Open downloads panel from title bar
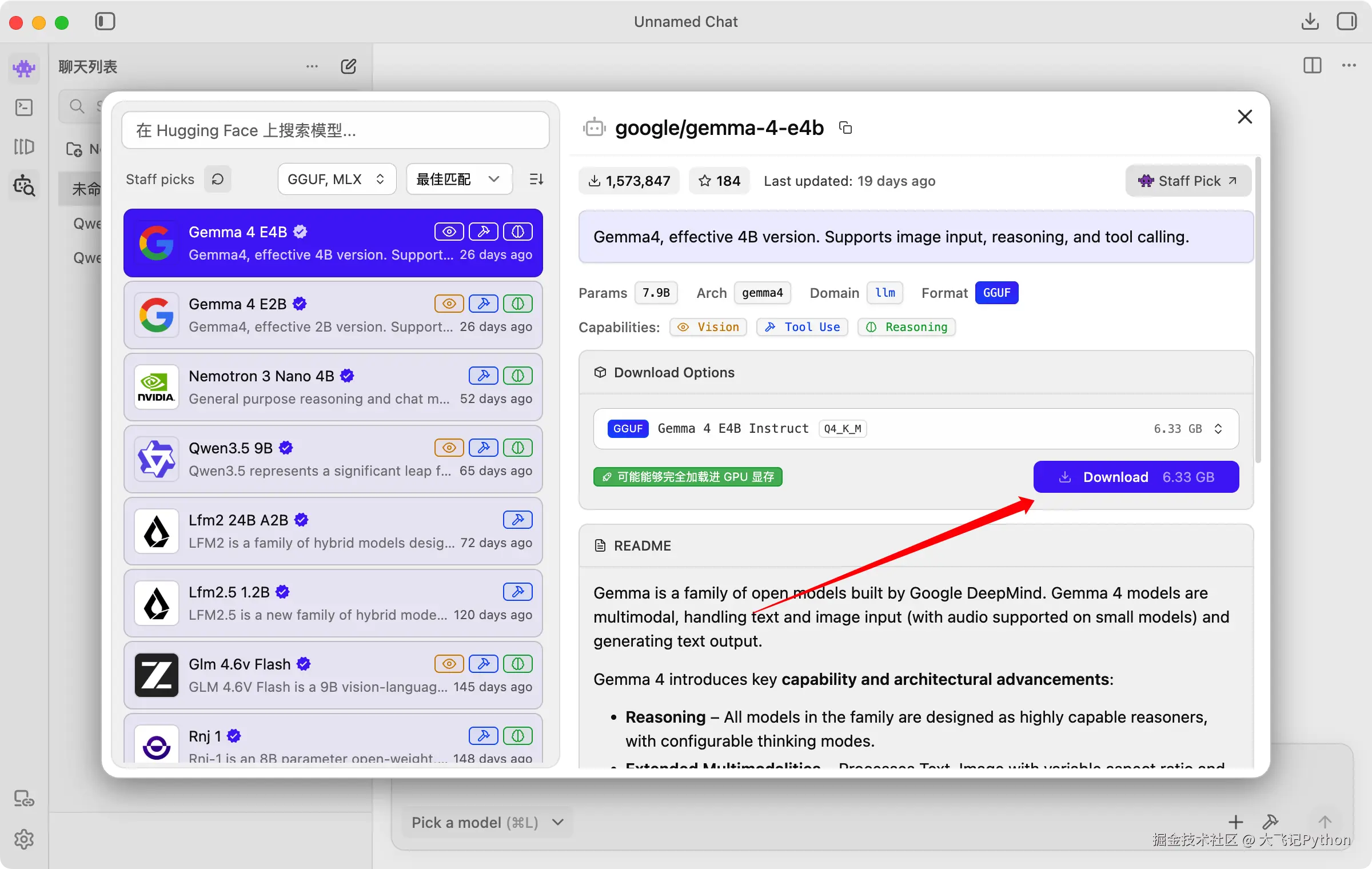Image resolution: width=1372 pixels, height=869 pixels. tap(1310, 22)
